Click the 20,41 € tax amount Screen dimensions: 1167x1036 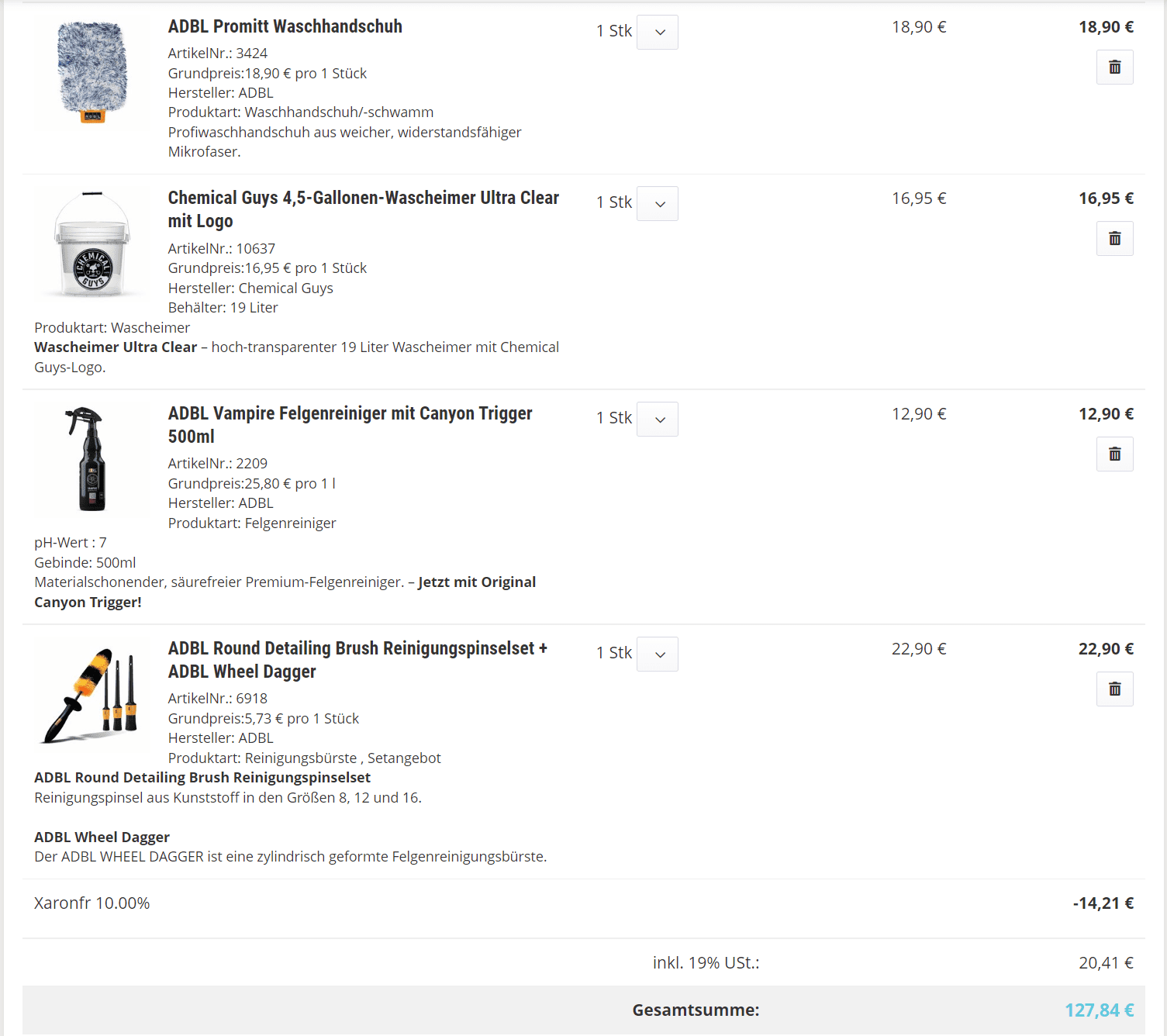point(1106,963)
